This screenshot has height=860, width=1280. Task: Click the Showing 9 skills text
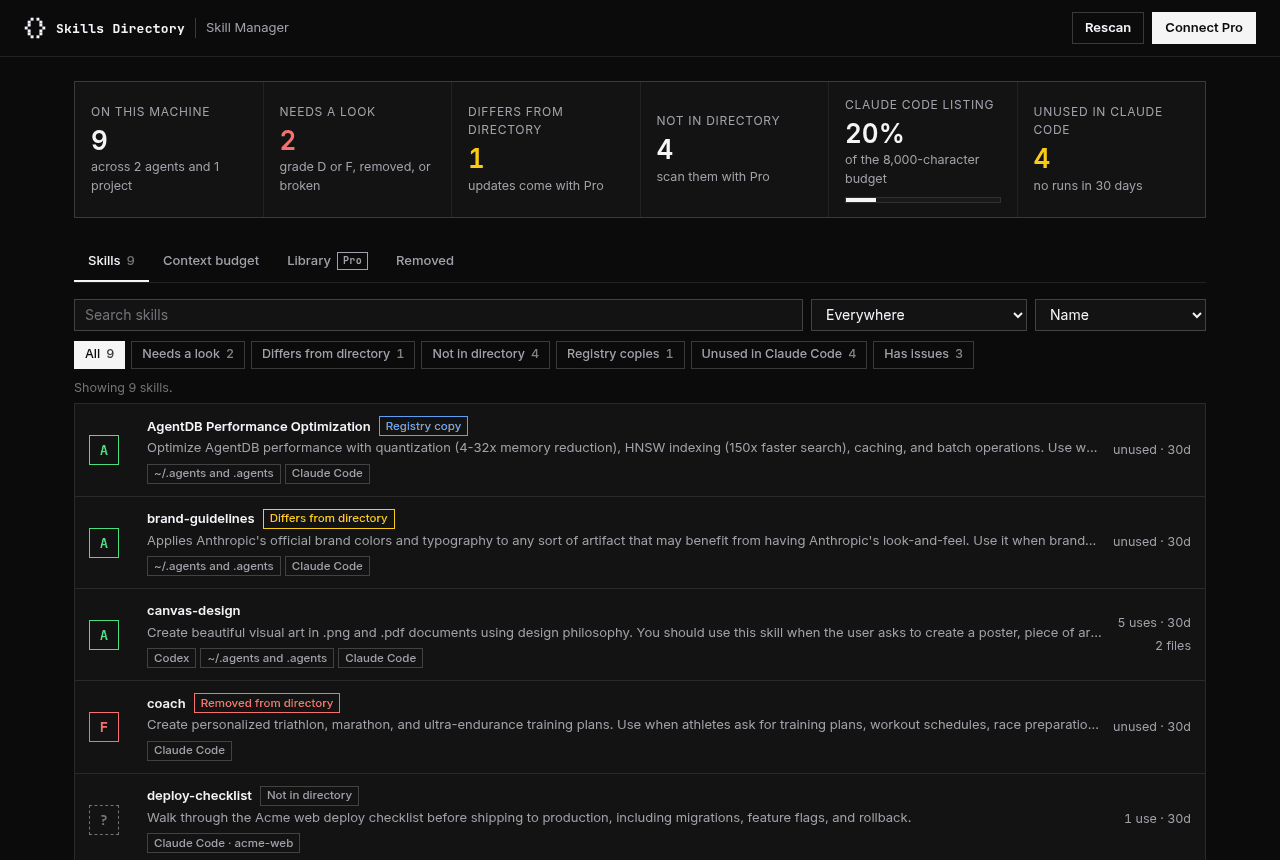click(123, 388)
